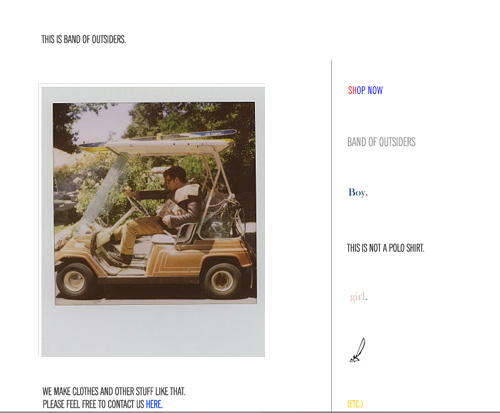500x413 pixels.
Task: Click the magazine the man is reading
Action: [x=170, y=209]
